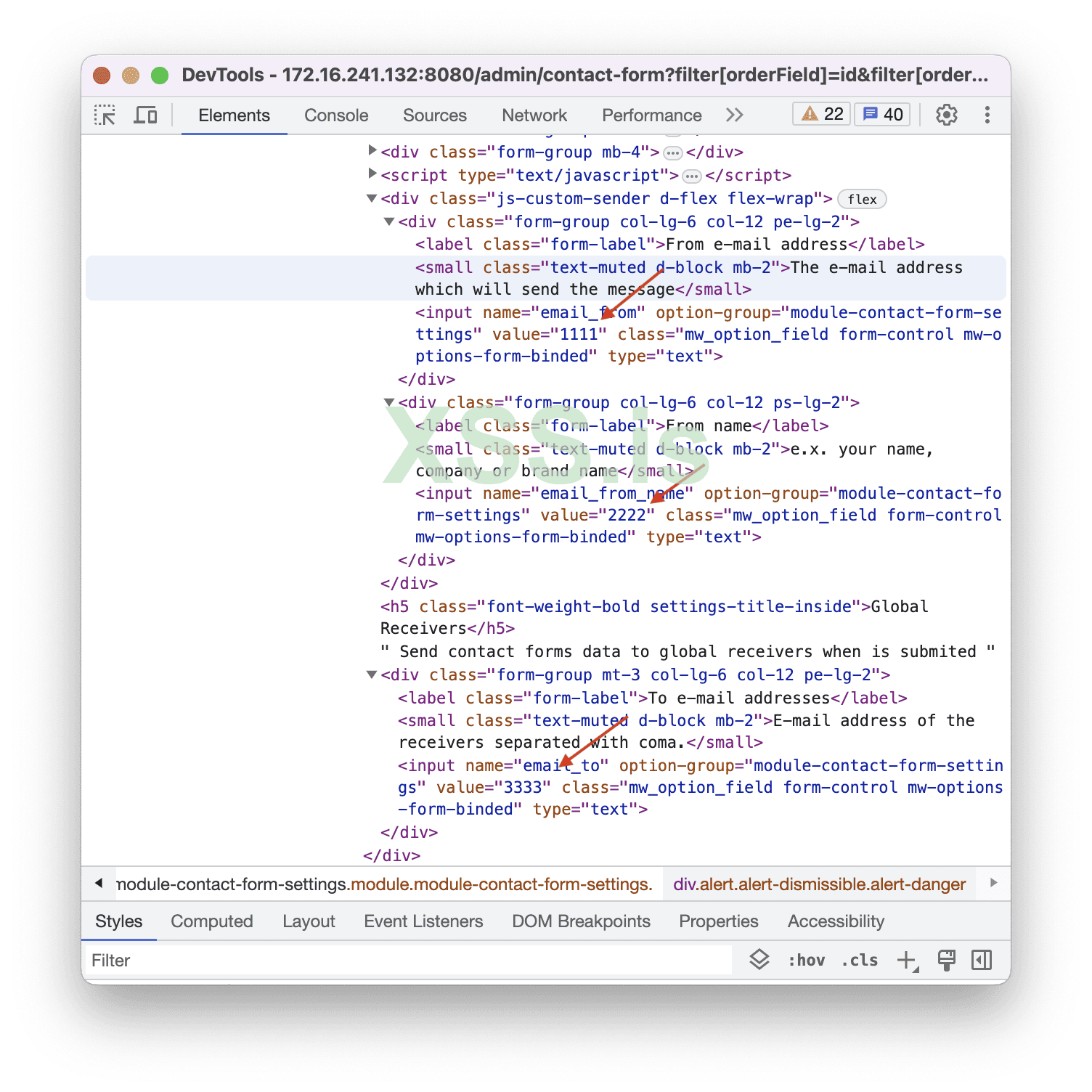
Task: Collapse the js-custom-sender div node
Action: tap(372, 198)
